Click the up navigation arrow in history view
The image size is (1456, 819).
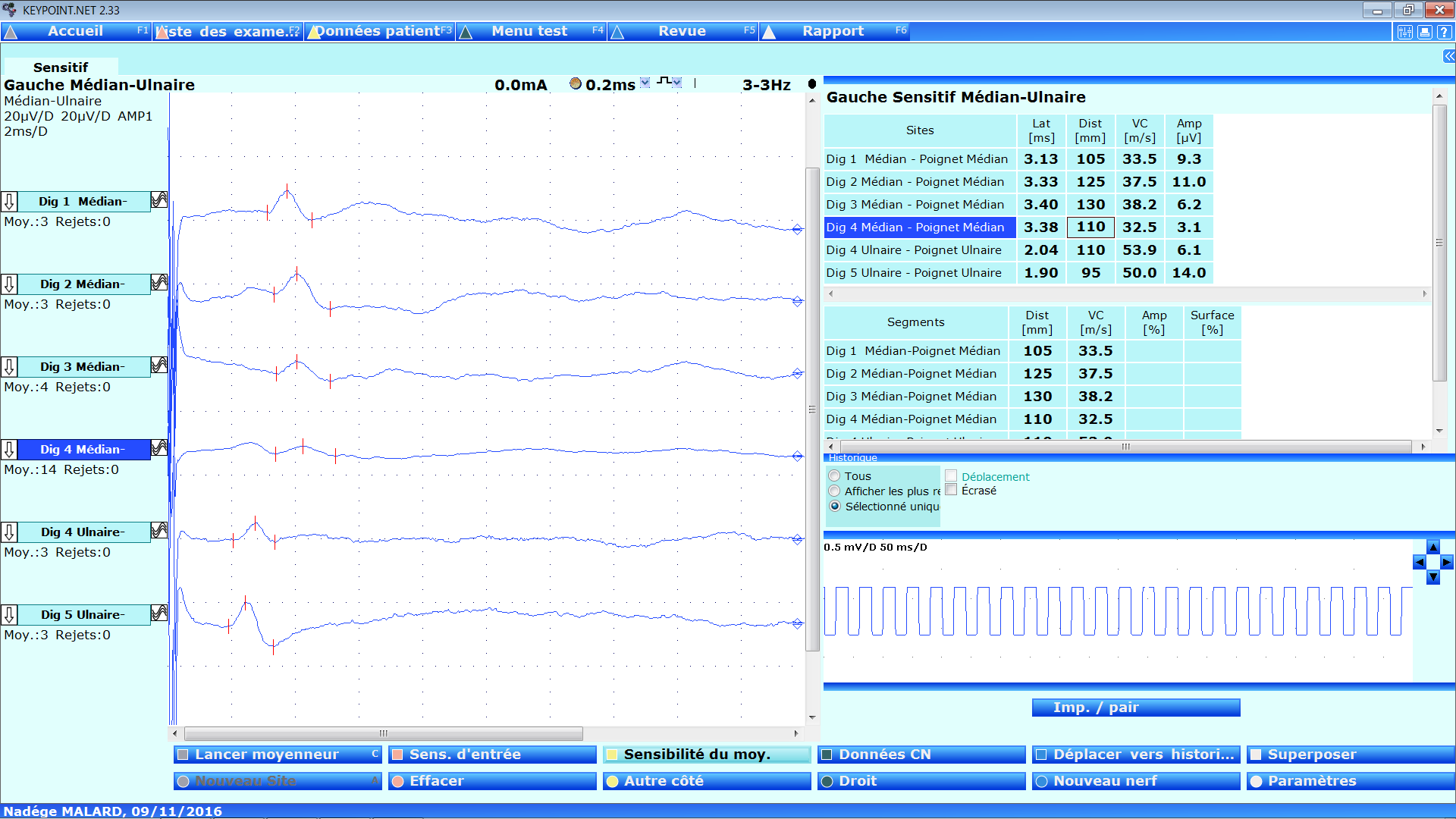(x=1433, y=548)
